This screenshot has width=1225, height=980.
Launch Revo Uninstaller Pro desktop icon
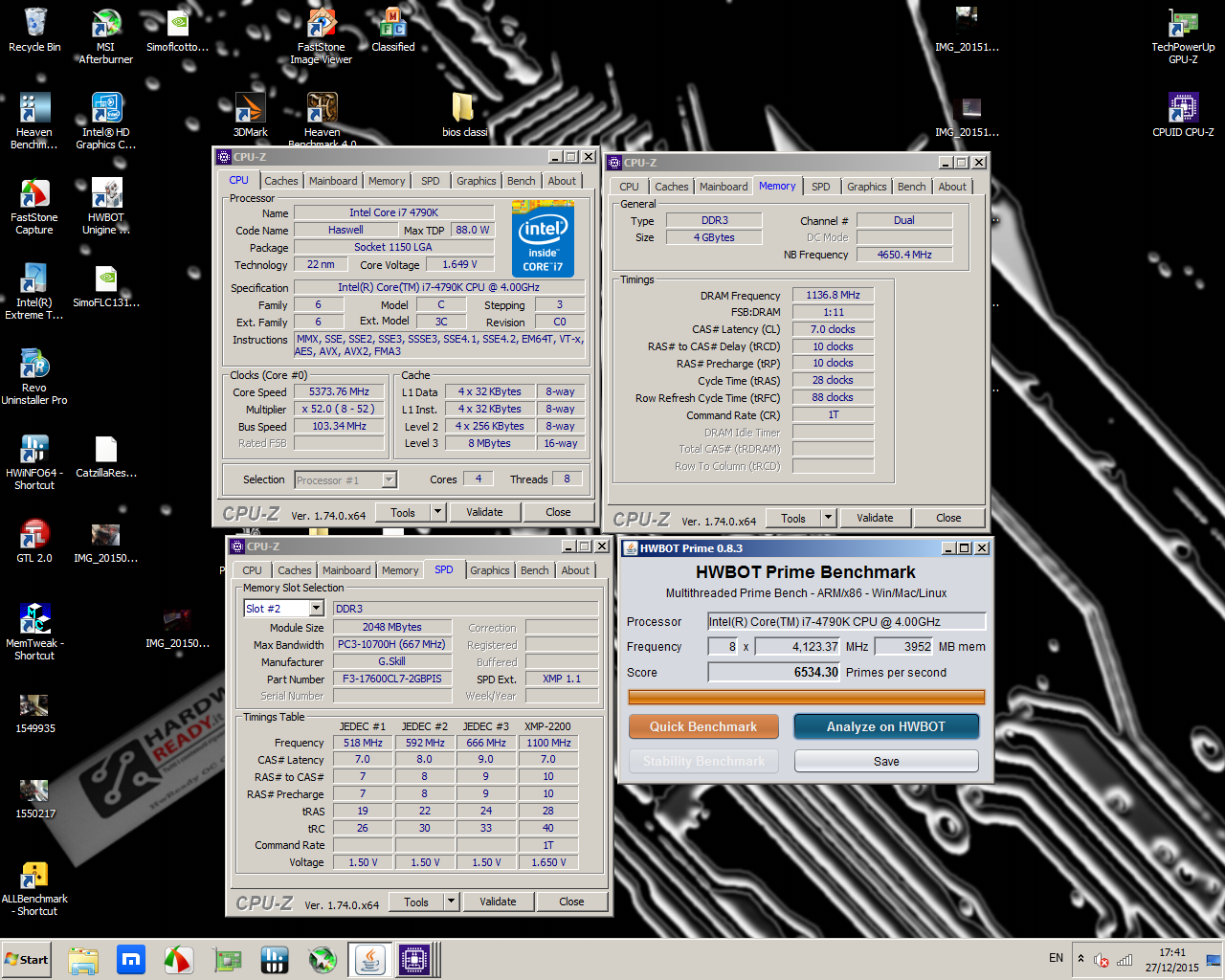coord(34,377)
